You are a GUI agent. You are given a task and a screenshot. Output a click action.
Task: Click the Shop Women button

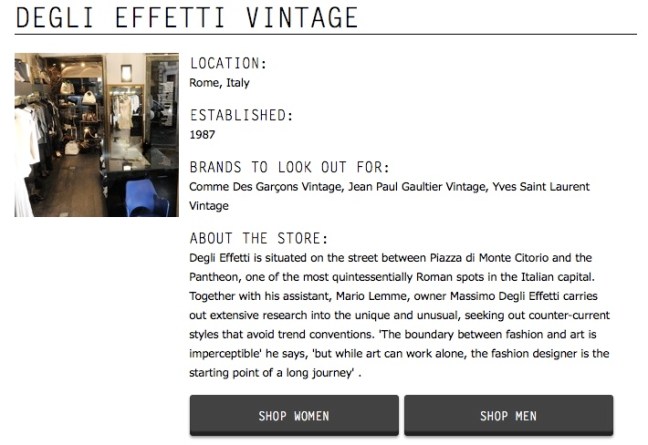[294, 416]
